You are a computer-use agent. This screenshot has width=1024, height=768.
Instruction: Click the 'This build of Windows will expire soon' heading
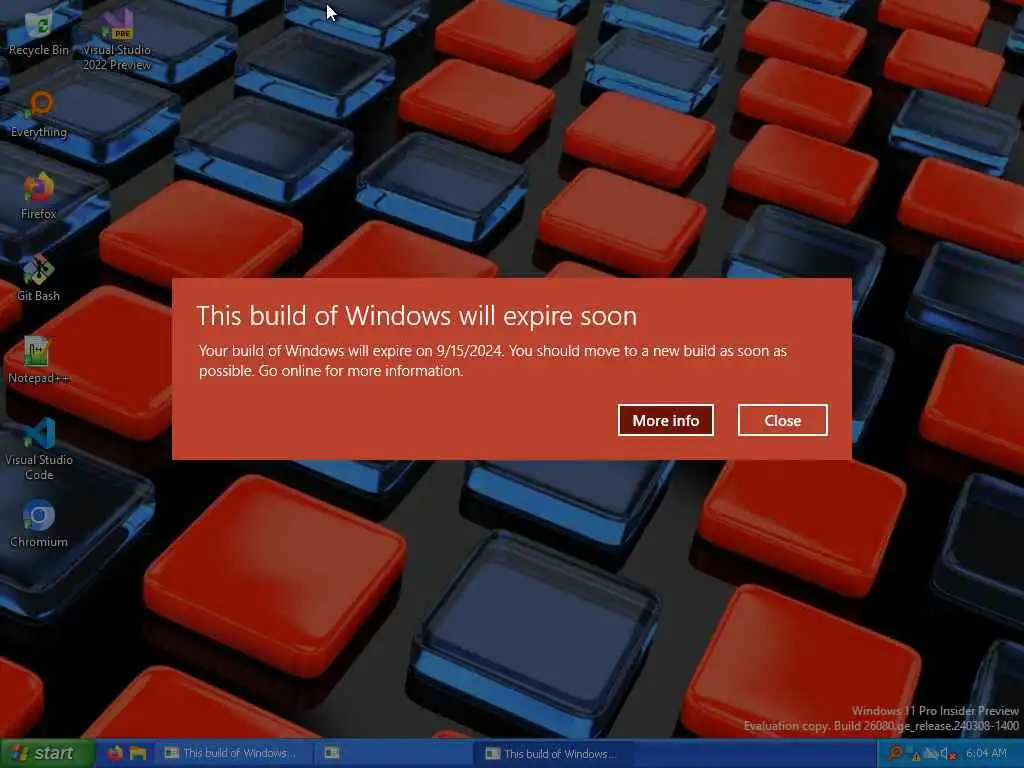pyautogui.click(x=417, y=316)
